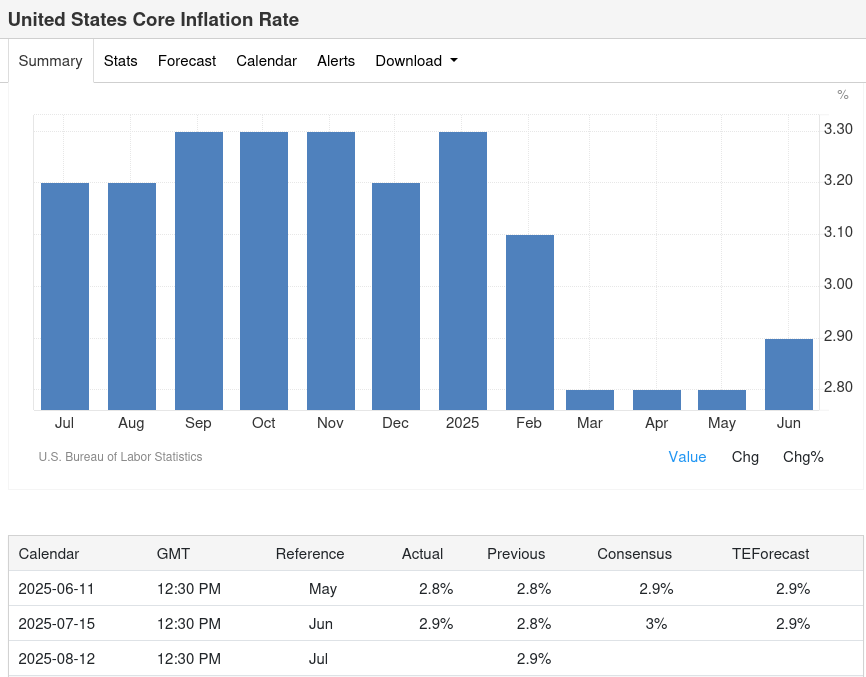Viewport: 866px width, 677px height.
Task: Click the Mar bar in chart
Action: point(590,400)
